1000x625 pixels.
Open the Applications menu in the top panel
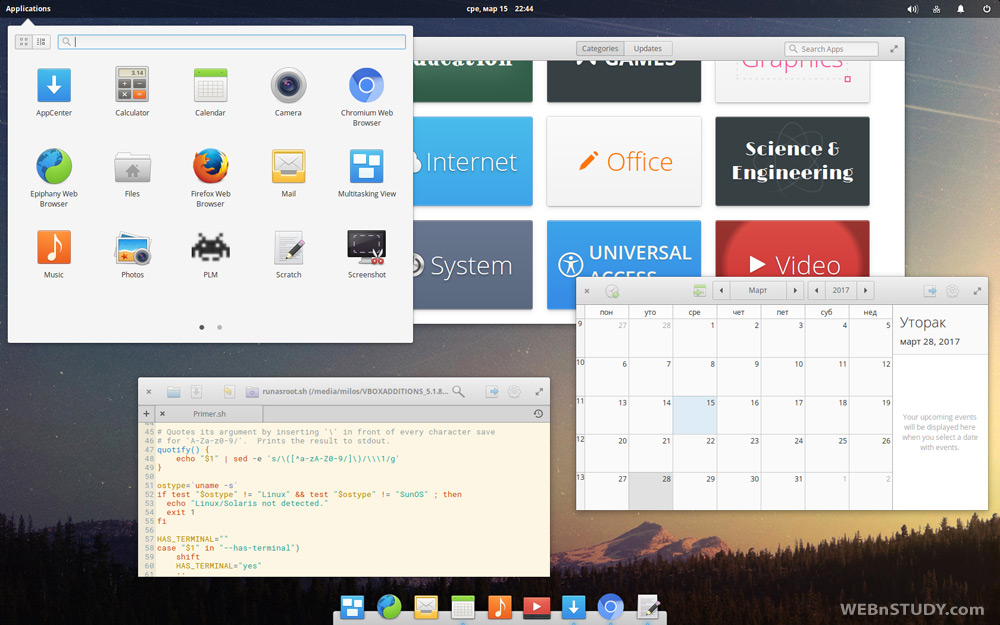tap(28, 9)
